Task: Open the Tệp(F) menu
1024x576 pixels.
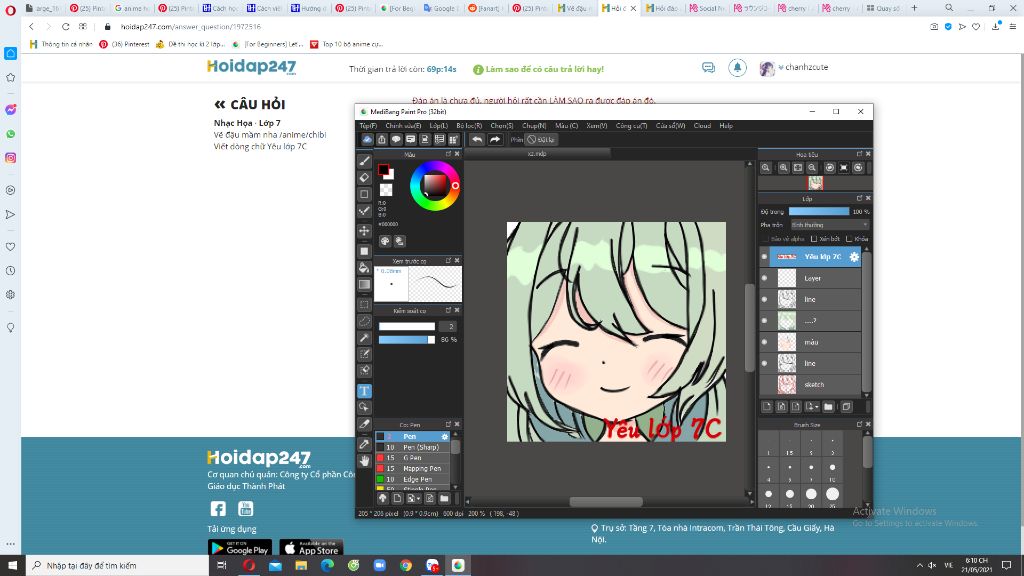Action: click(x=368, y=125)
